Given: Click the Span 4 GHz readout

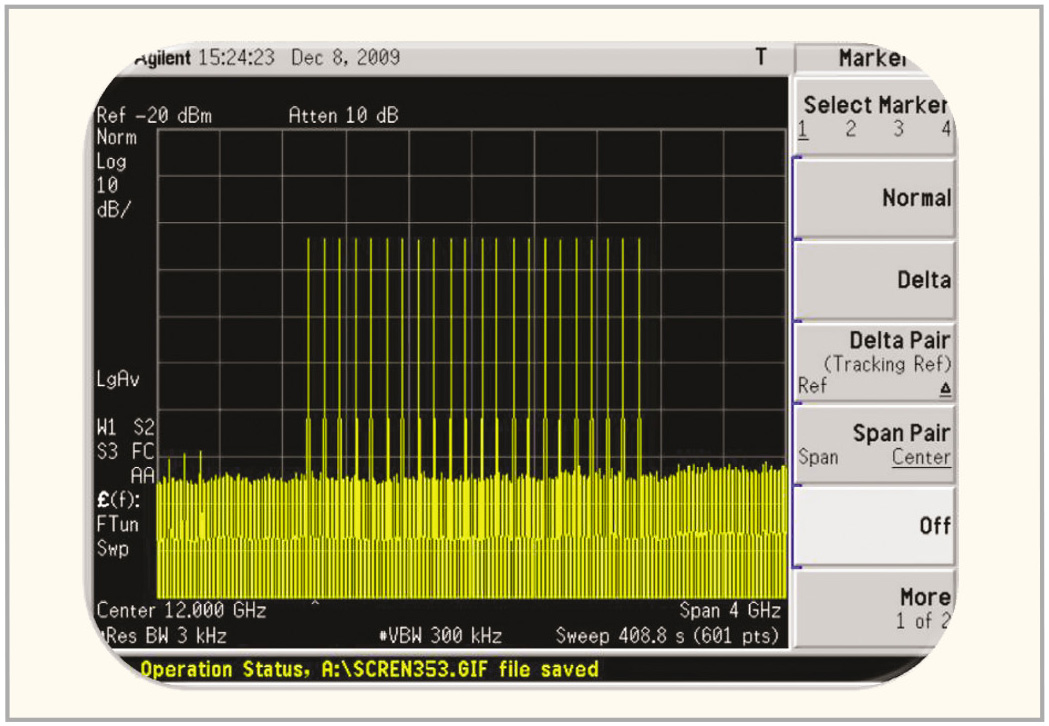Looking at the screenshot, I should pos(729,610).
